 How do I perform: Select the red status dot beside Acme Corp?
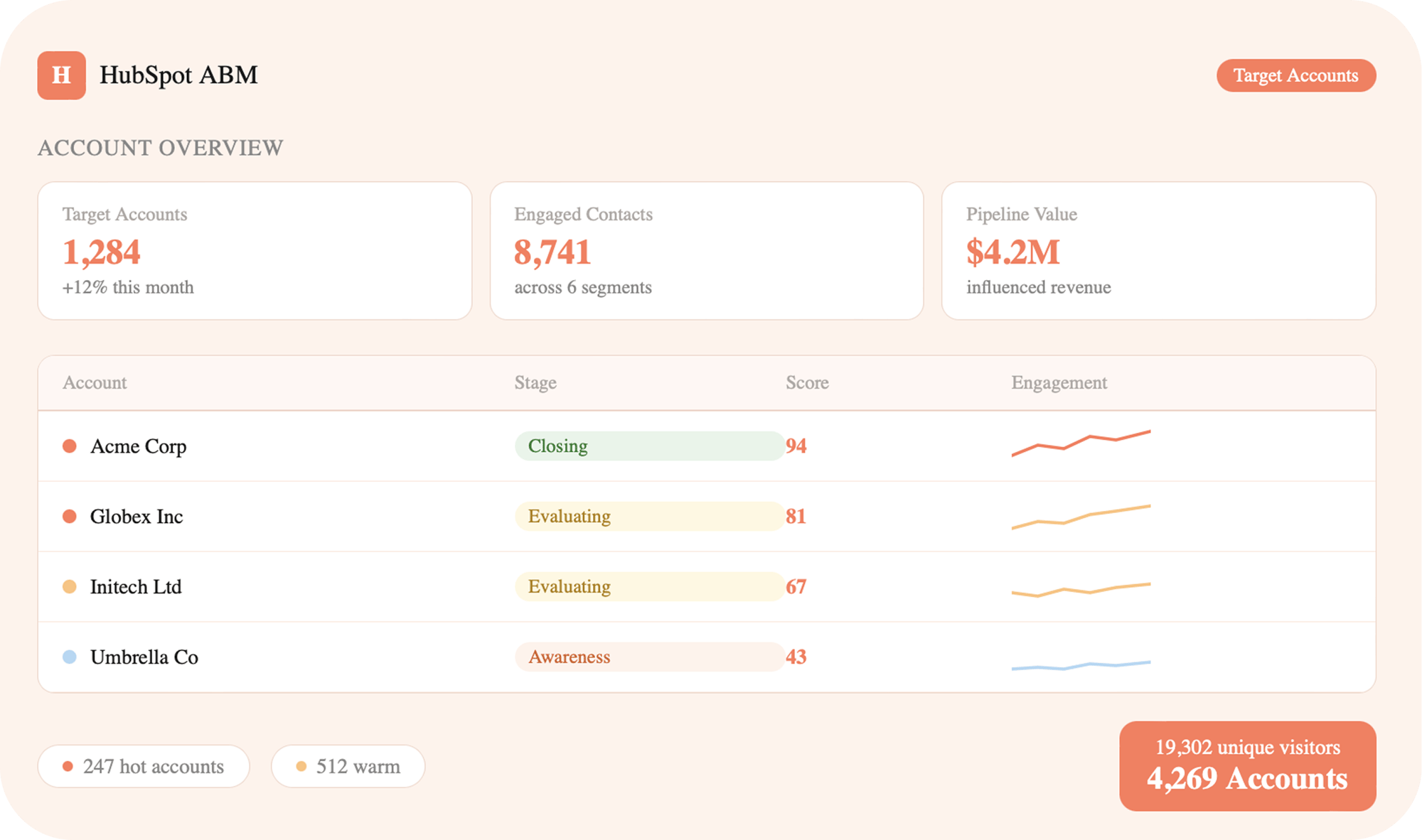70,446
